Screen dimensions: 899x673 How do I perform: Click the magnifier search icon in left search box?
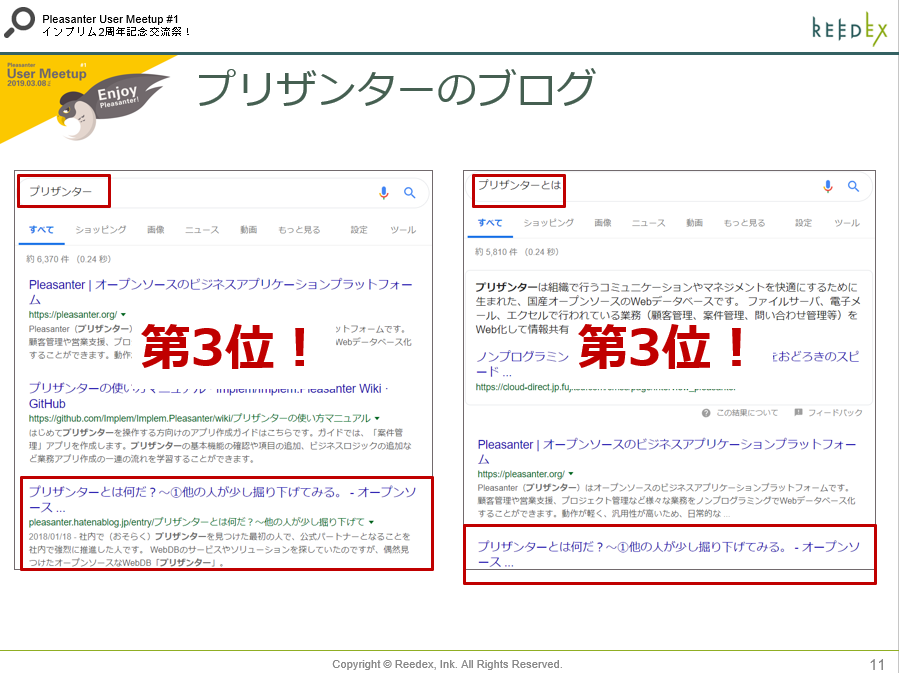coord(409,193)
